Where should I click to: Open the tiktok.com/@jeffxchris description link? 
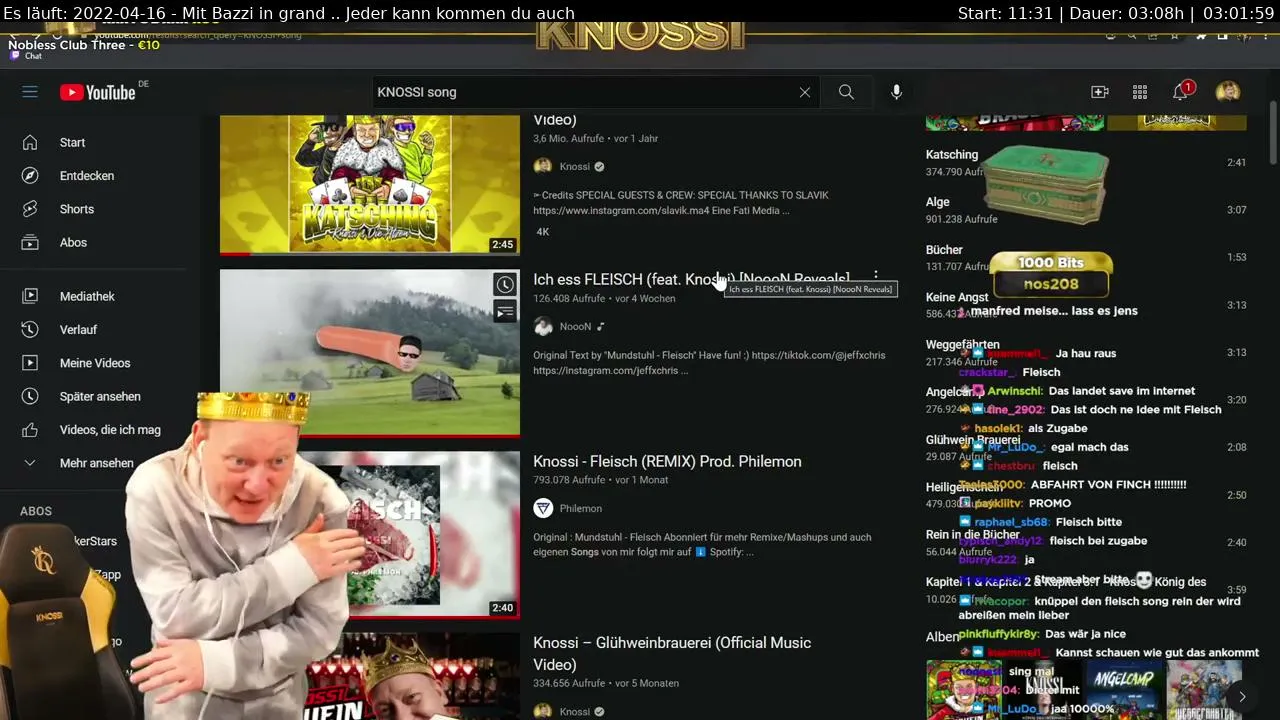click(819, 355)
